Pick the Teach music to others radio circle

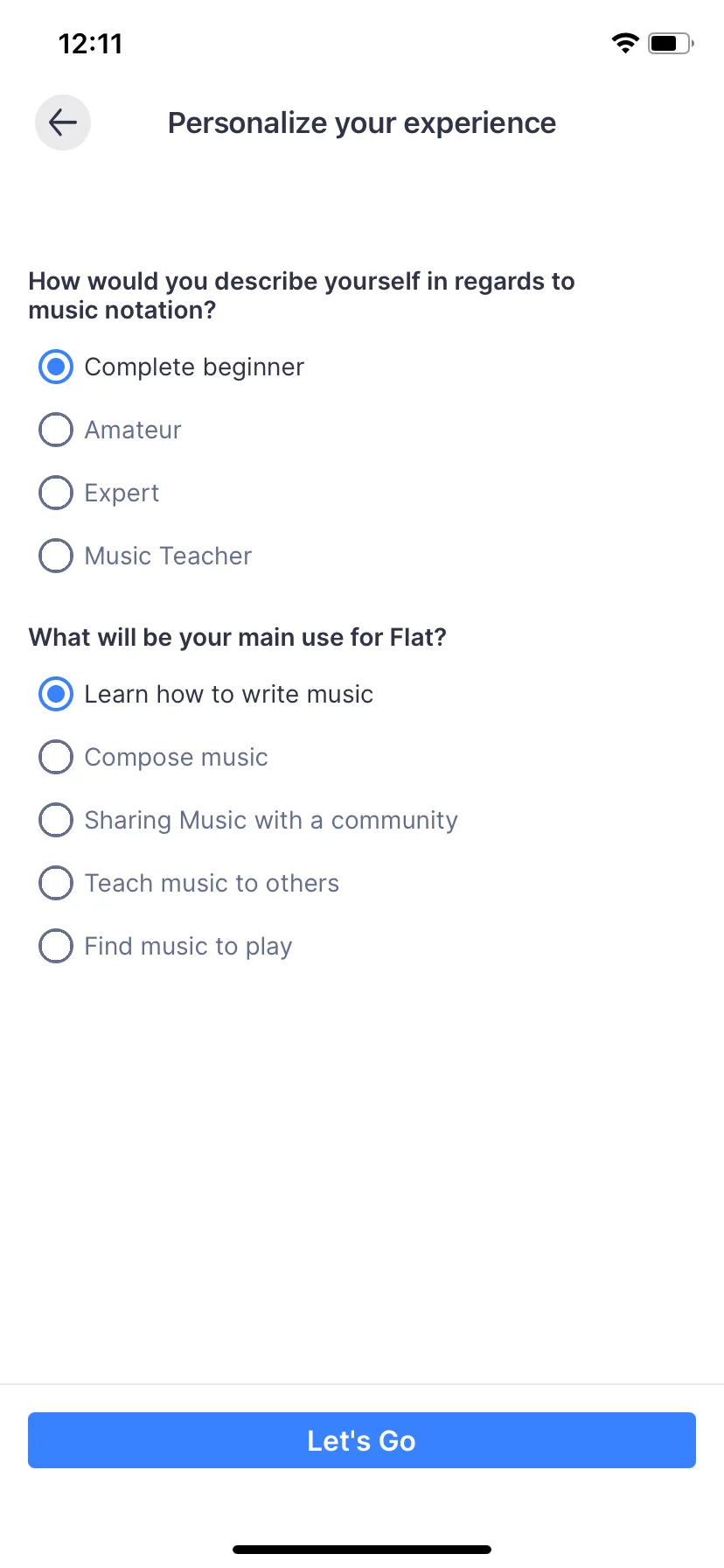click(x=56, y=883)
